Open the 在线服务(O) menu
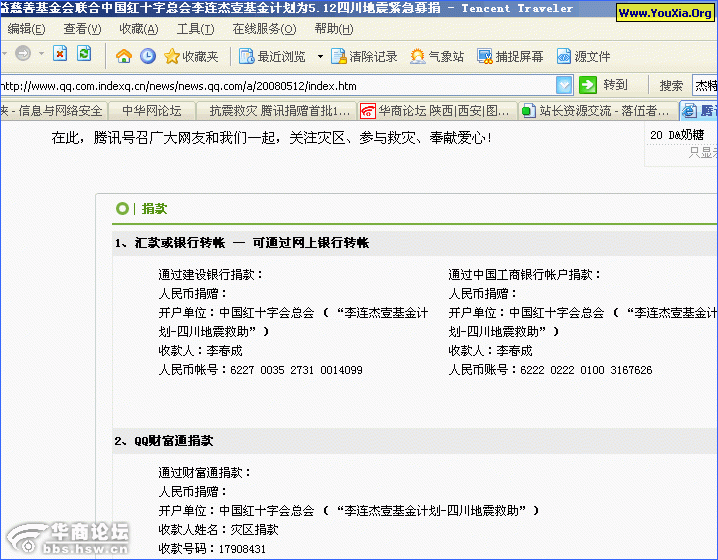Viewport: 718px width, 560px height. [262, 29]
